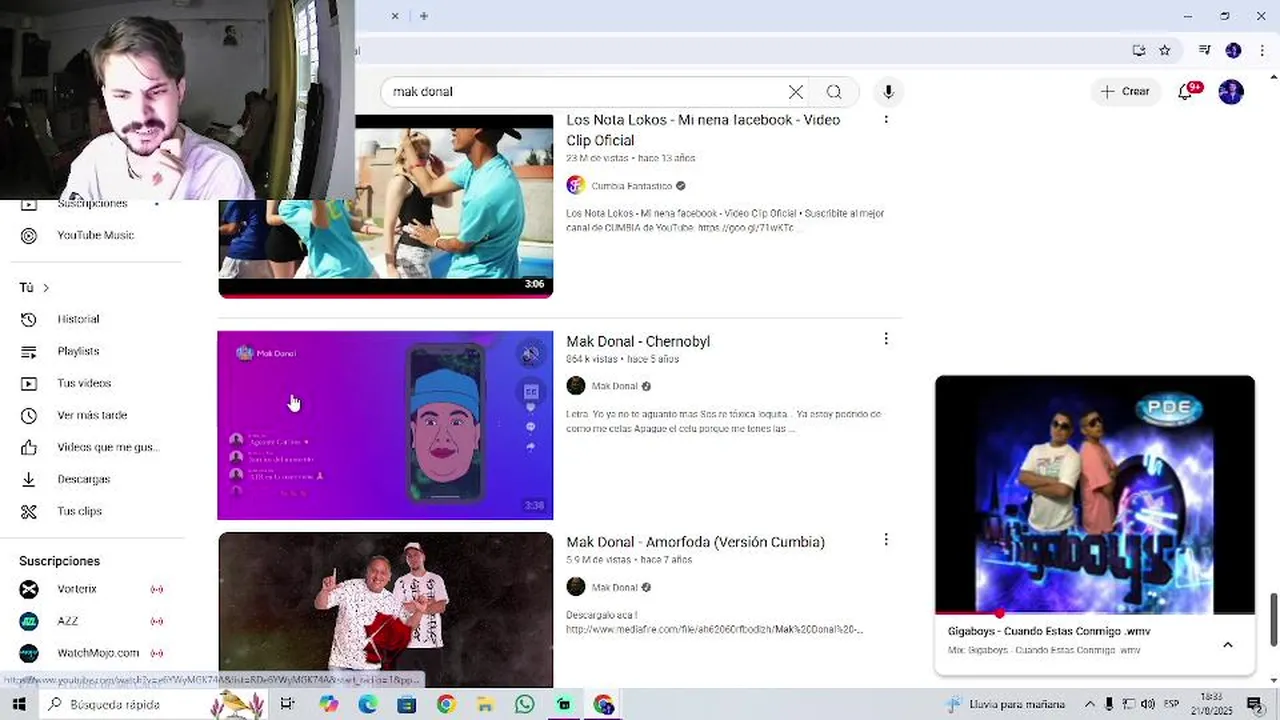Open Task View on taskbar
This screenshot has height=720, width=1280.
[x=287, y=704]
